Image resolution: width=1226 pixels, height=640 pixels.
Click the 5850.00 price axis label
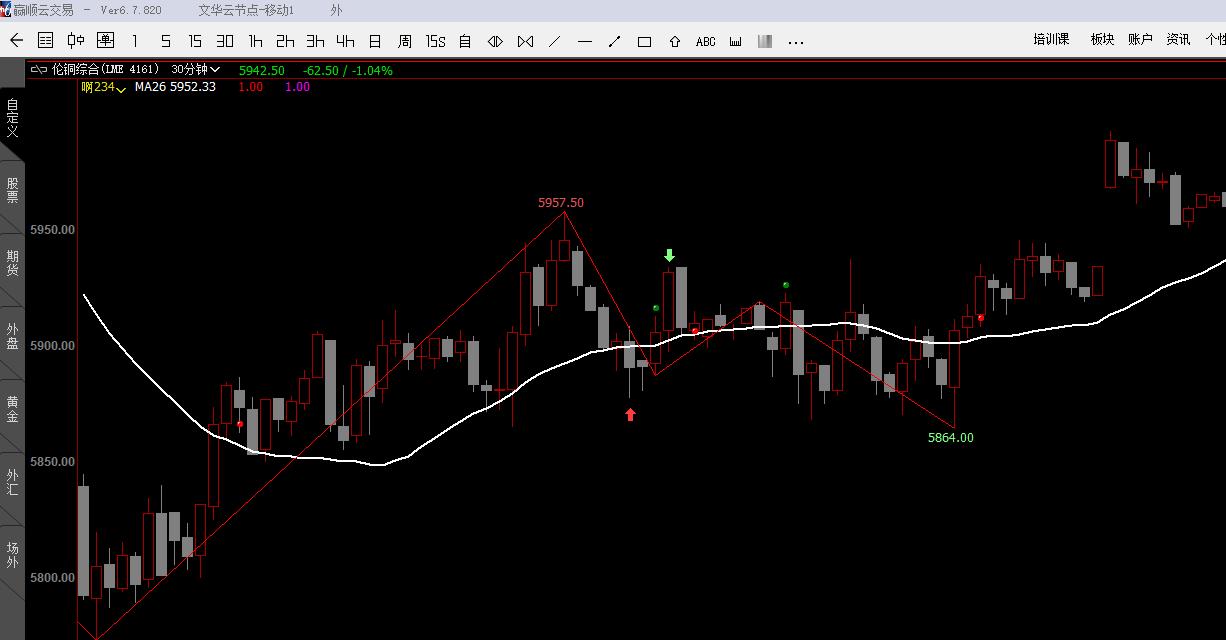click(x=53, y=462)
